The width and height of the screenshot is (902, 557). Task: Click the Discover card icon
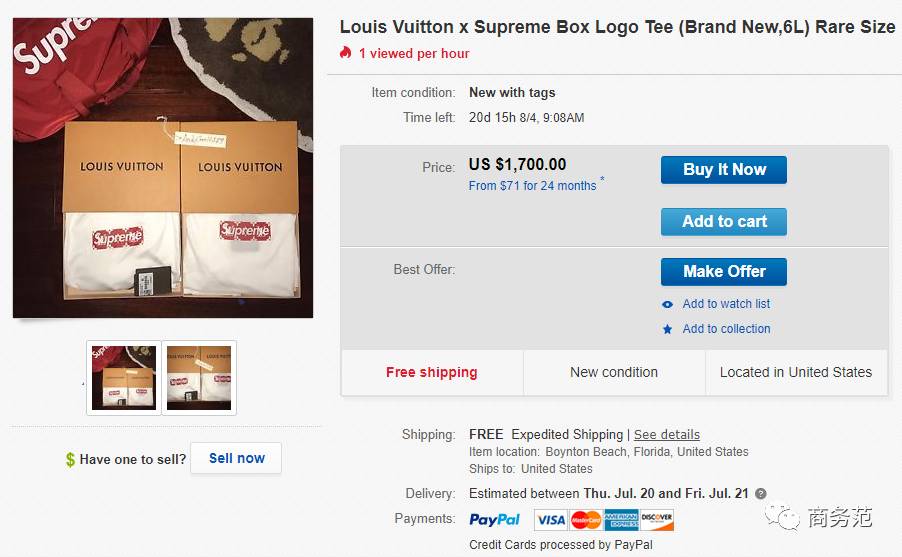pos(657,520)
